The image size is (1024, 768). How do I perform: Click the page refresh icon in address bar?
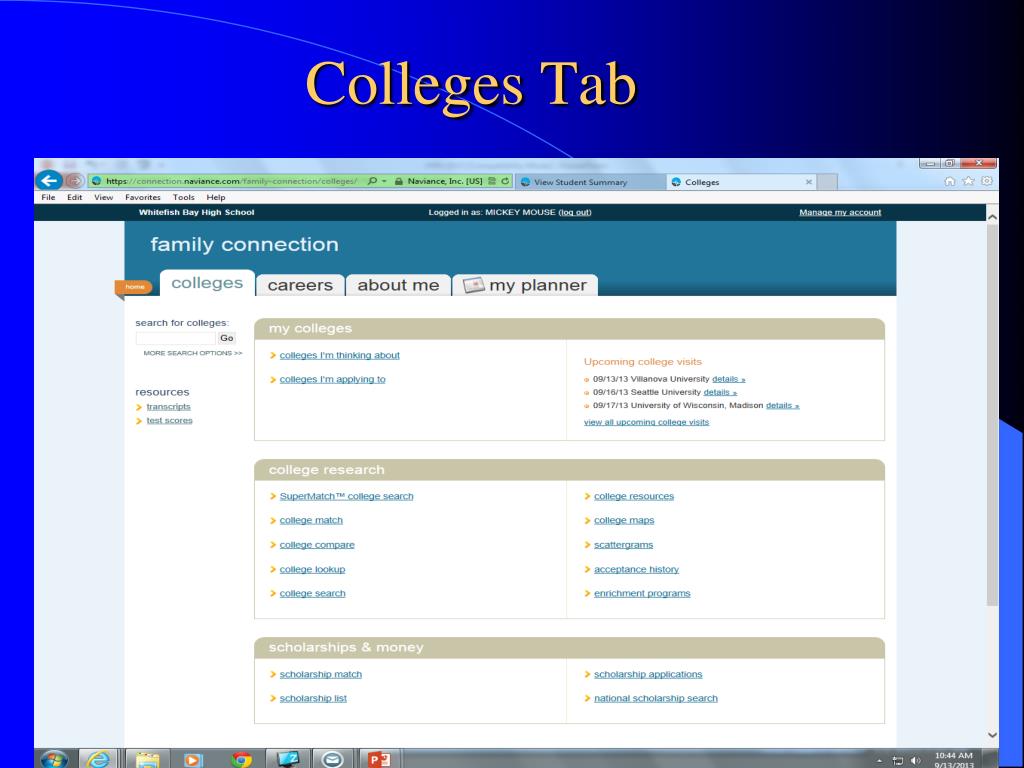pos(505,181)
